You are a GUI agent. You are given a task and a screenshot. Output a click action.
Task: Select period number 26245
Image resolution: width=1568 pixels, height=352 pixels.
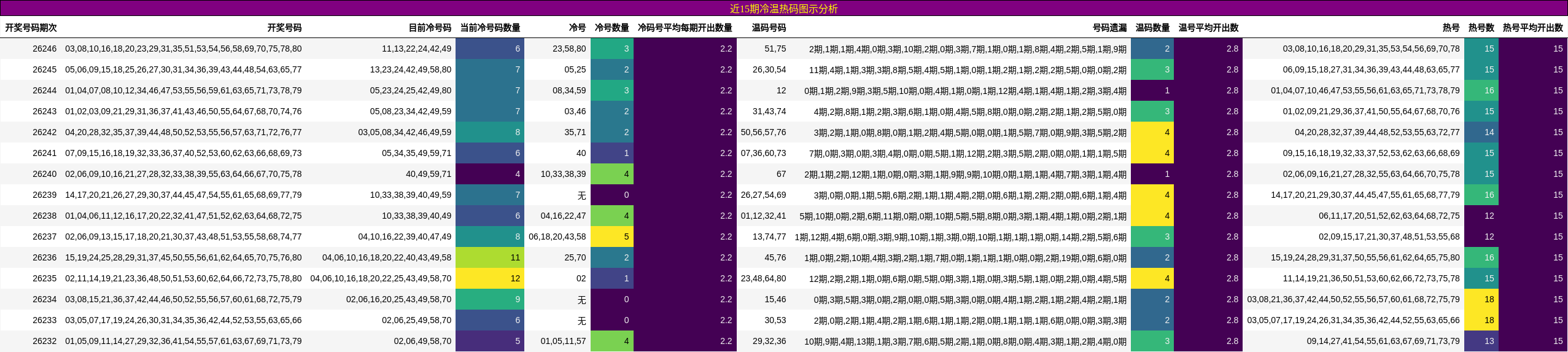click(44, 69)
